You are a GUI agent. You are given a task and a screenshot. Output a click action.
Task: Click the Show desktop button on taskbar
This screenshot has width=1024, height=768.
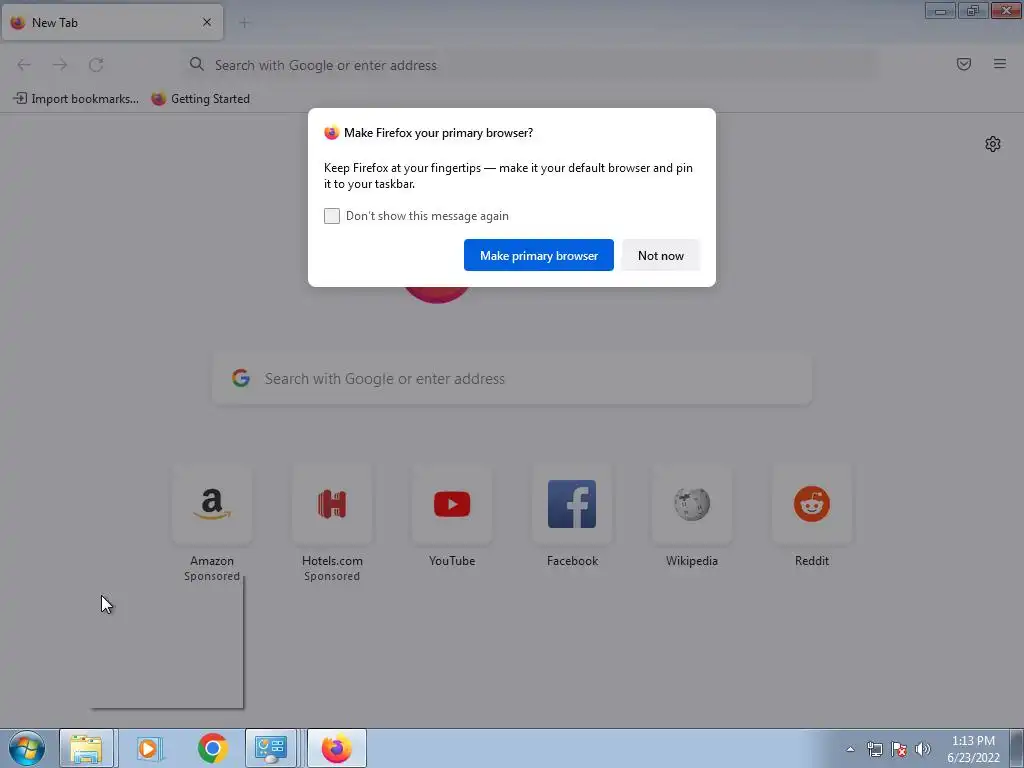click(x=1017, y=748)
